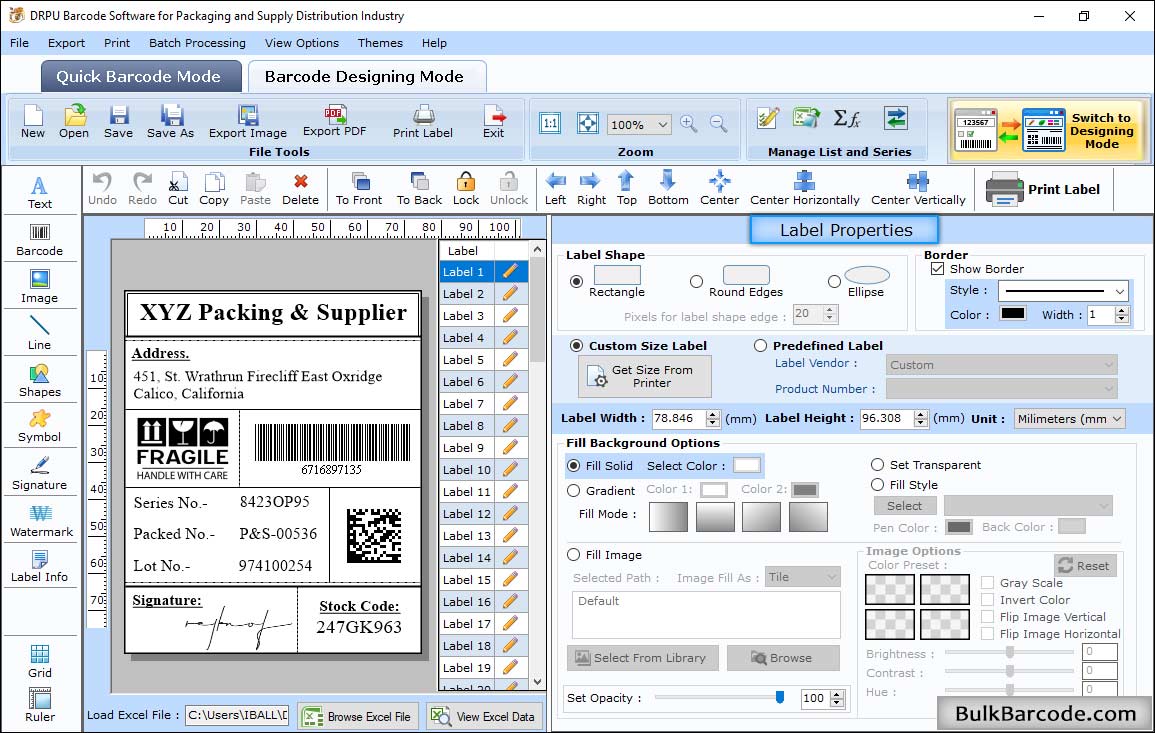
Task: Select the Rectangle label shape
Action: [576, 281]
